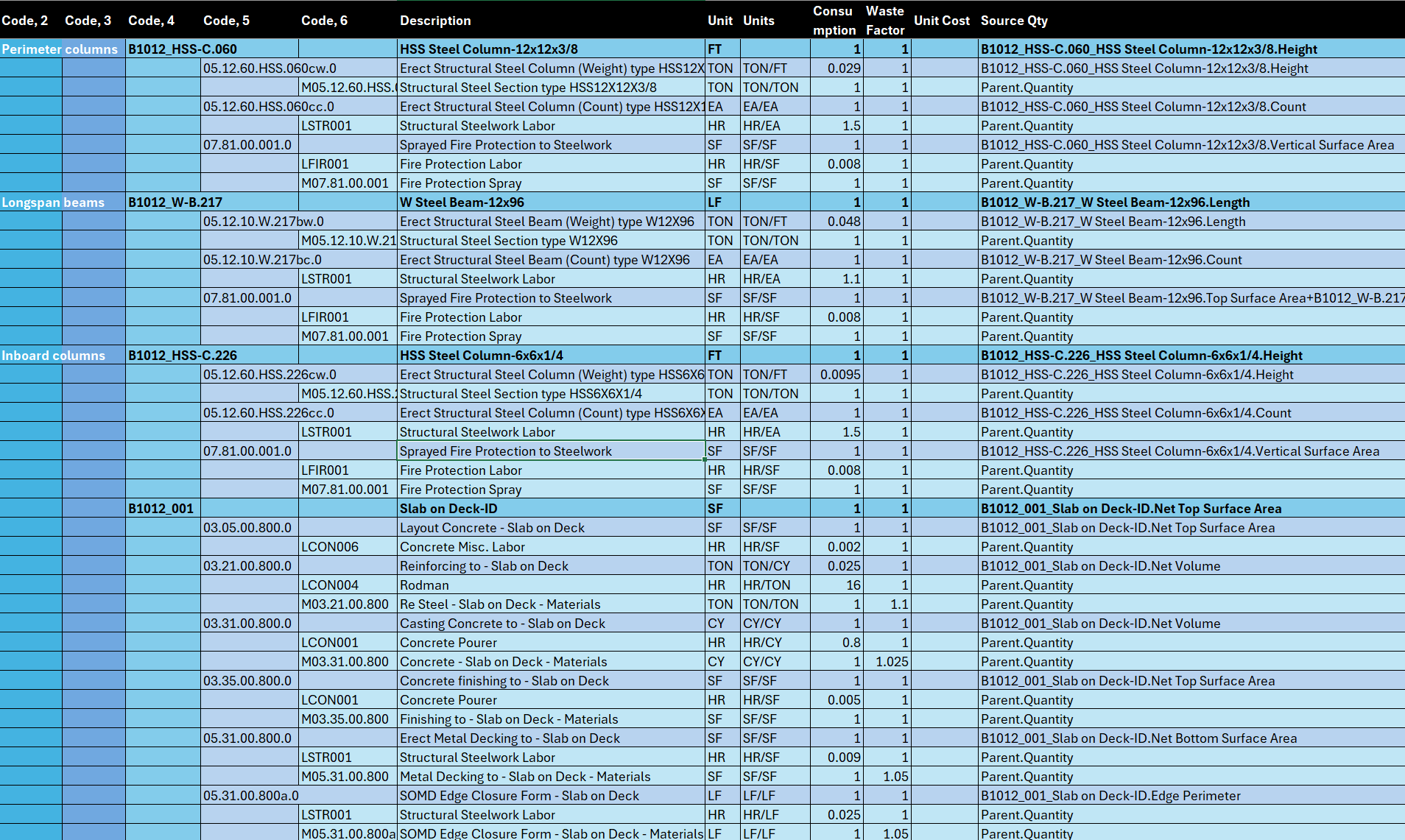Select cell M03.21.00.800
Image resolution: width=1405 pixels, height=840 pixels.
click(x=348, y=604)
